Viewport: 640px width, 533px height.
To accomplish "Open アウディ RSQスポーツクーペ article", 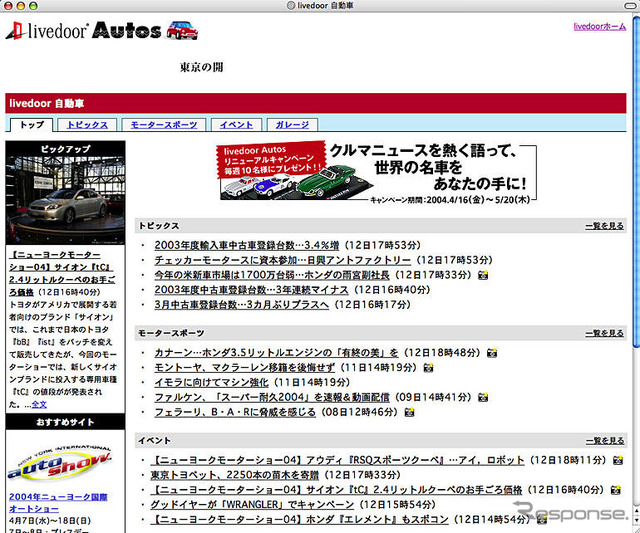I will point(337,460).
